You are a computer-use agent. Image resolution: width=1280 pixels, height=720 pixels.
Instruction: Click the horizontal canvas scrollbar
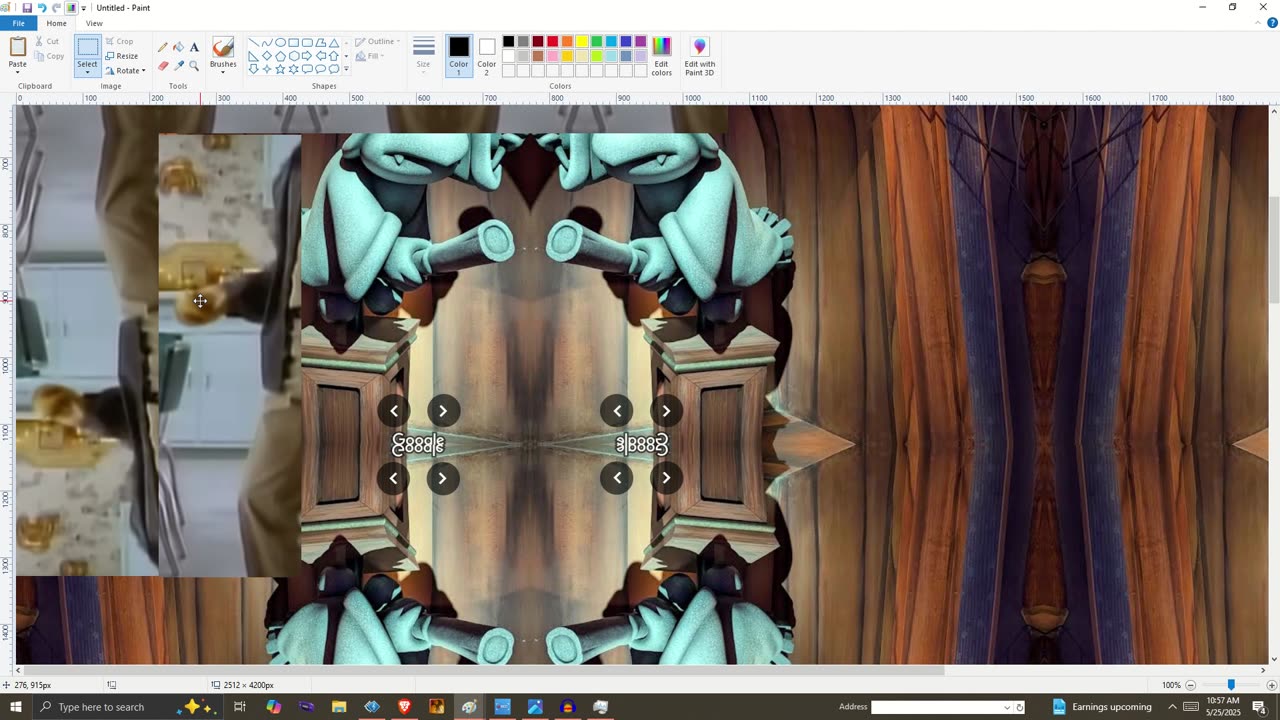coord(485,670)
